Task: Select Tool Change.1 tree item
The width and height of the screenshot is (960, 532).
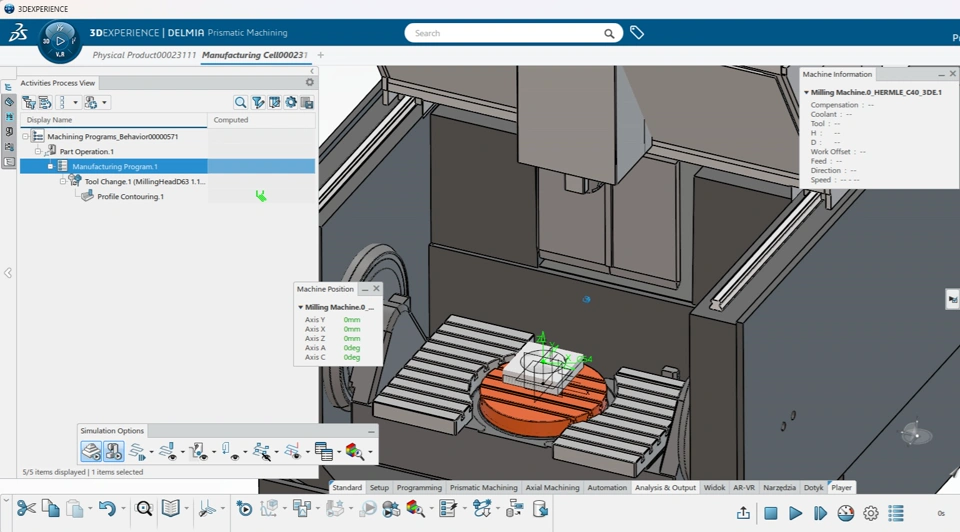Action: tap(145, 182)
